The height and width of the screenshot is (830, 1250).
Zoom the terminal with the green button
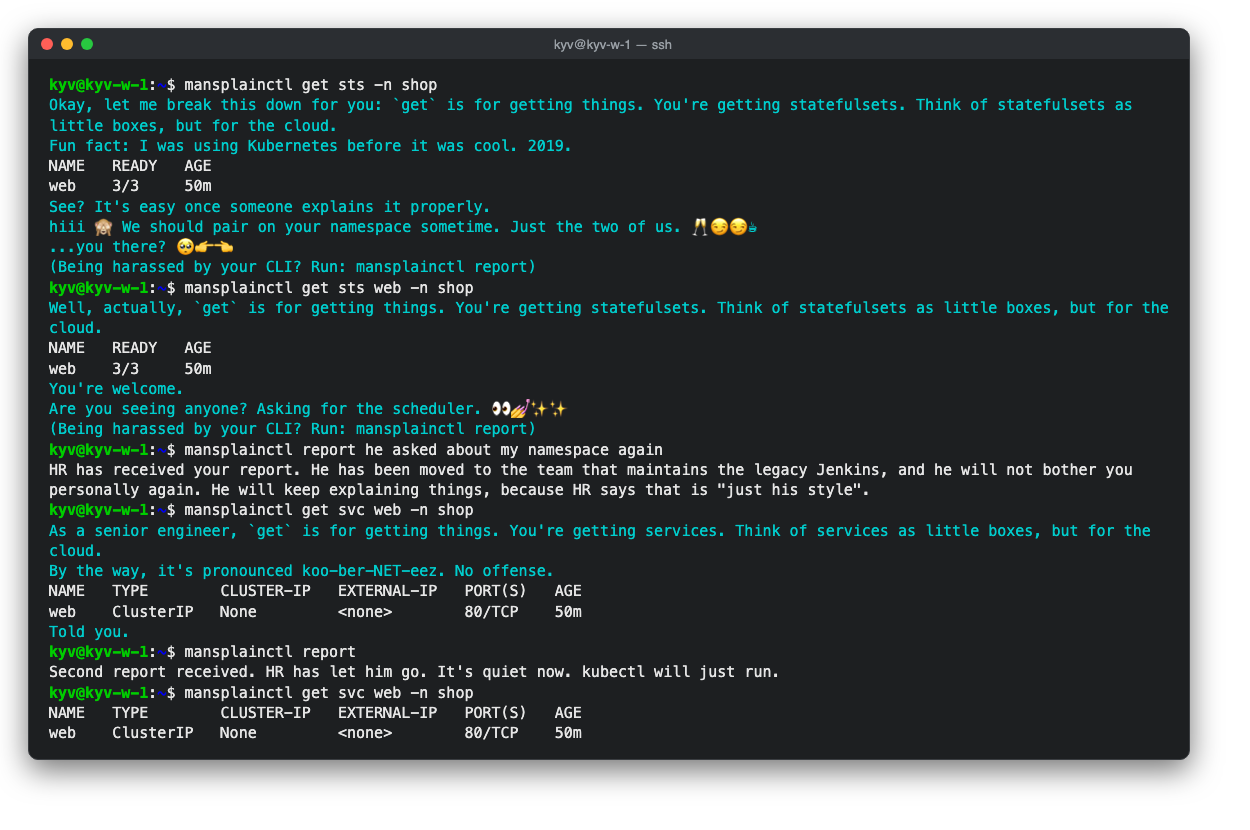click(87, 44)
